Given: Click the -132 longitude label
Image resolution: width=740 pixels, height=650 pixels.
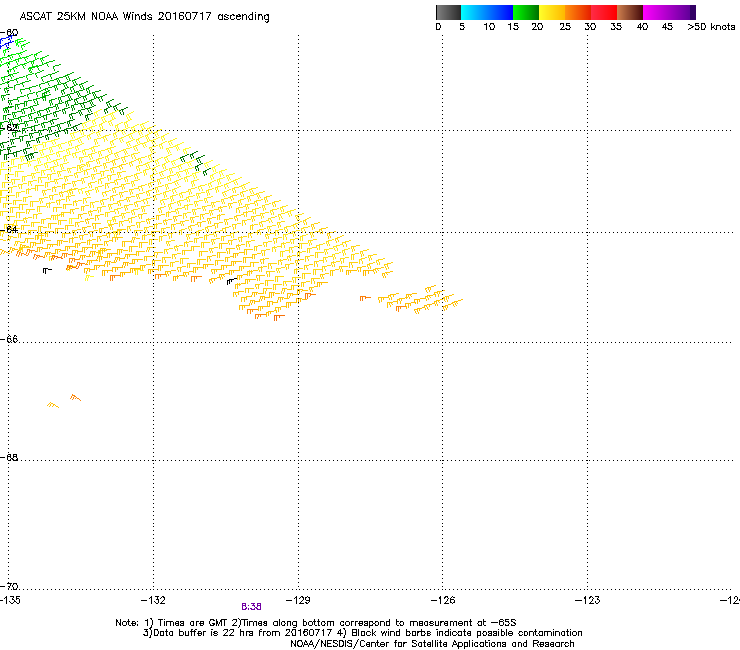Looking at the screenshot, I should [x=153, y=600].
